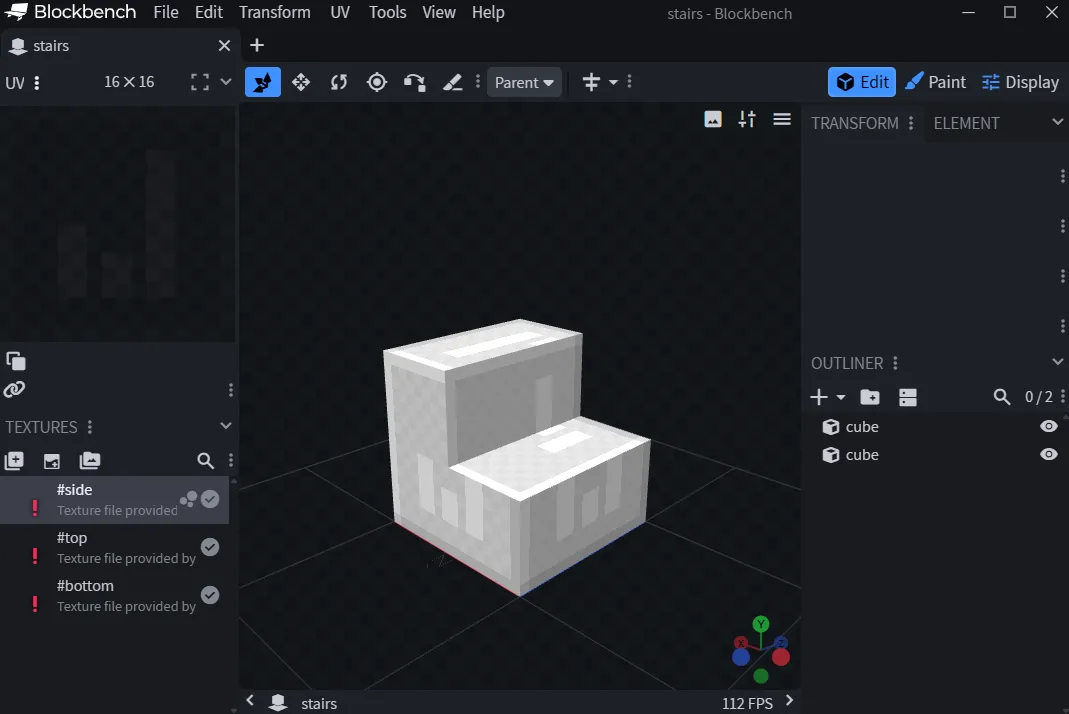The width and height of the screenshot is (1069, 714).
Task: Click the Import Texture icon
Action: 14,461
